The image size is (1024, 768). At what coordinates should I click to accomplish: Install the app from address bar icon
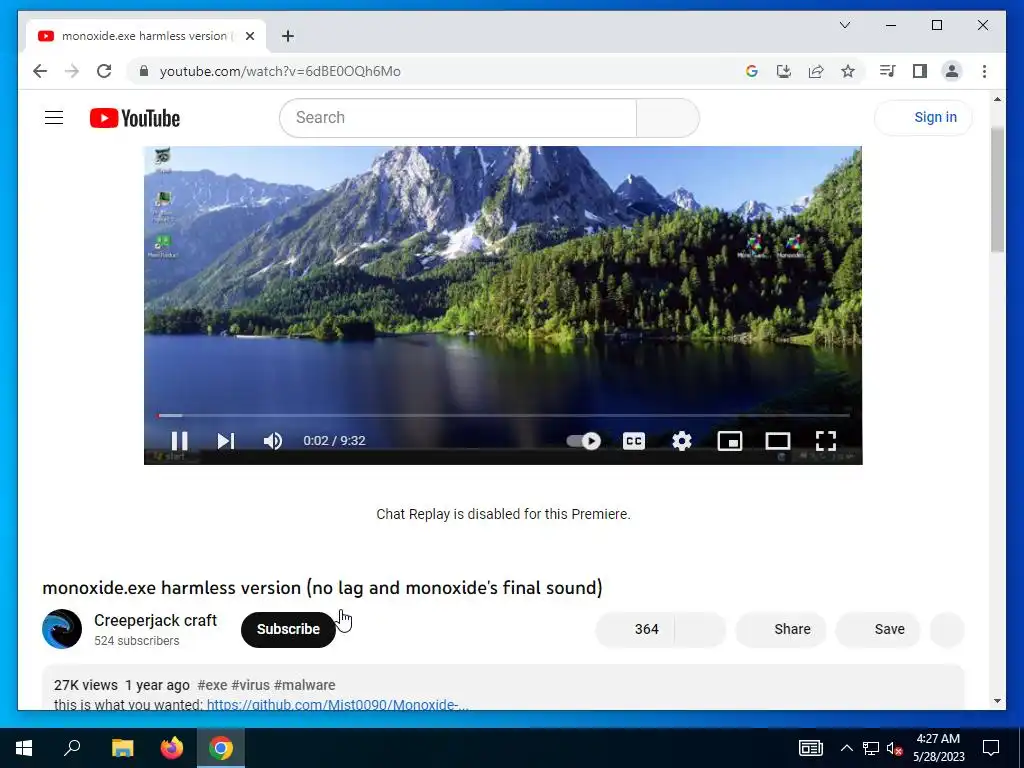pyautogui.click(x=784, y=71)
